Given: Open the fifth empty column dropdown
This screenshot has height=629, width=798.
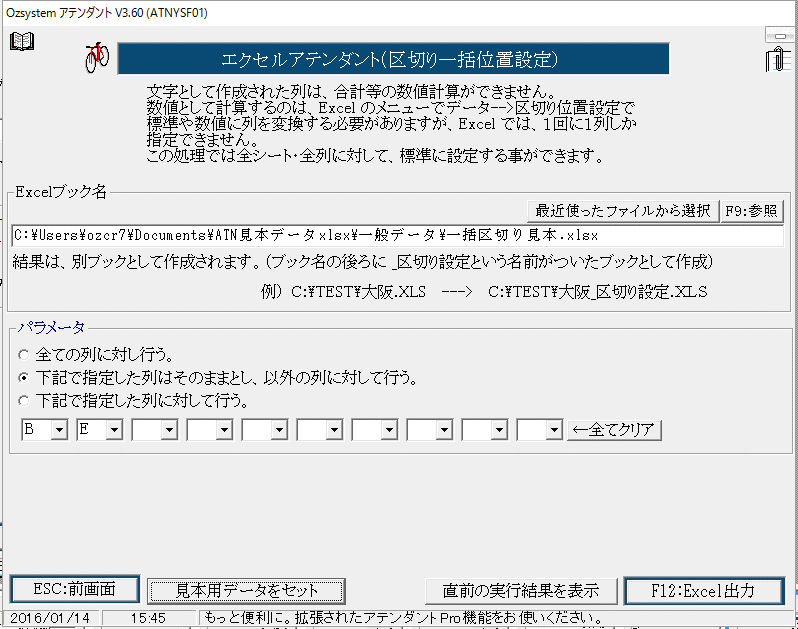Looking at the screenshot, I should point(279,430).
